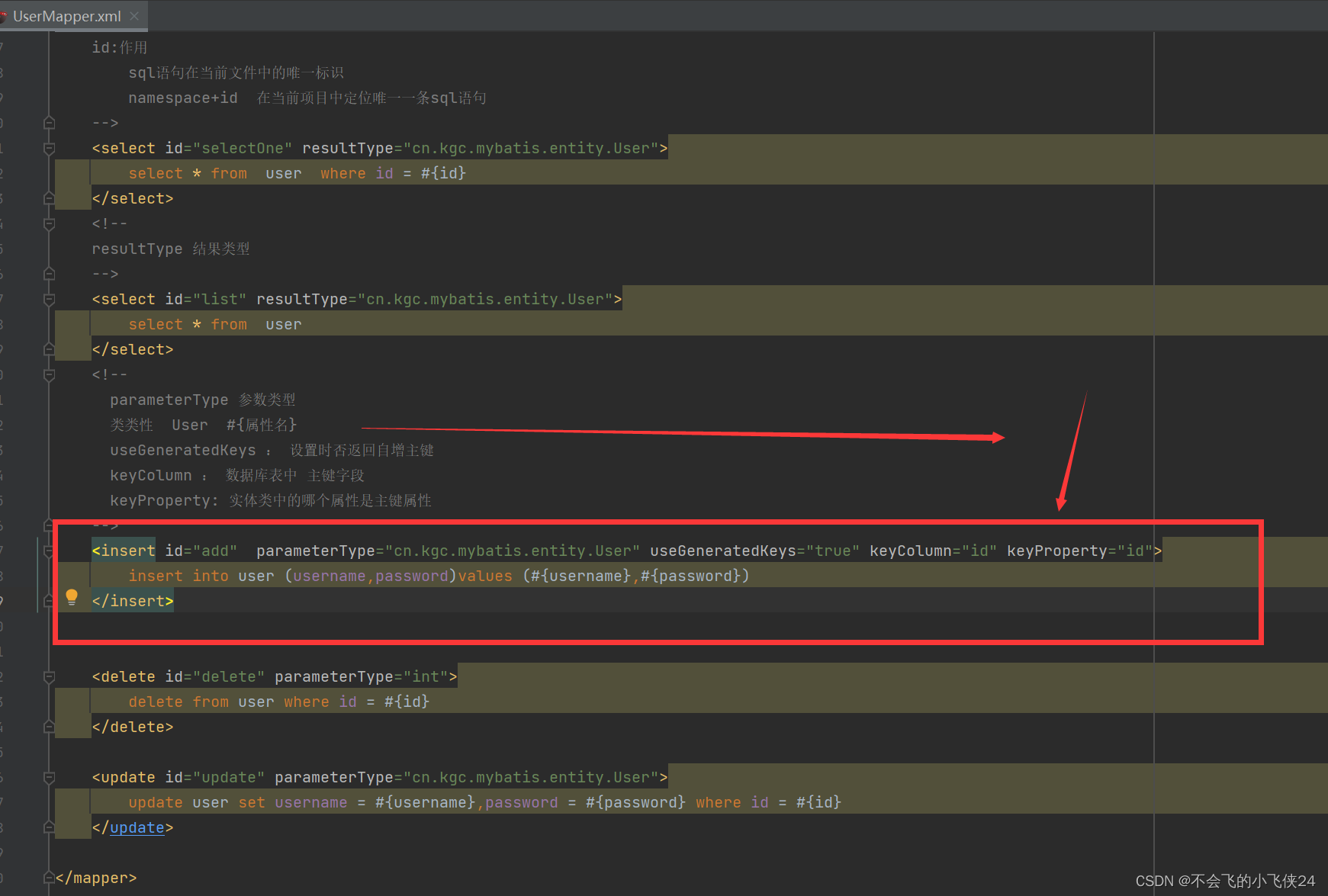This screenshot has height=896, width=1328.
Task: Fold the parameterType comment block start marker
Action: [x=49, y=374]
